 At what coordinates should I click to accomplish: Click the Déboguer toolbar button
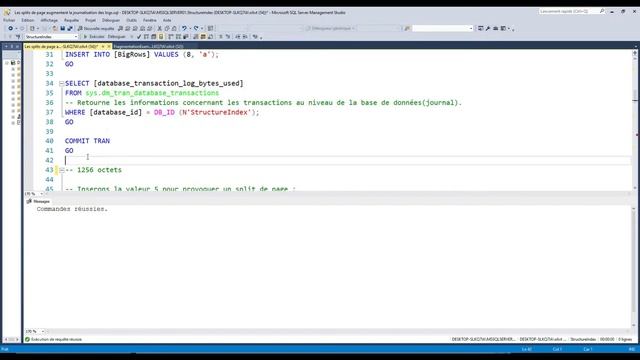117,37
